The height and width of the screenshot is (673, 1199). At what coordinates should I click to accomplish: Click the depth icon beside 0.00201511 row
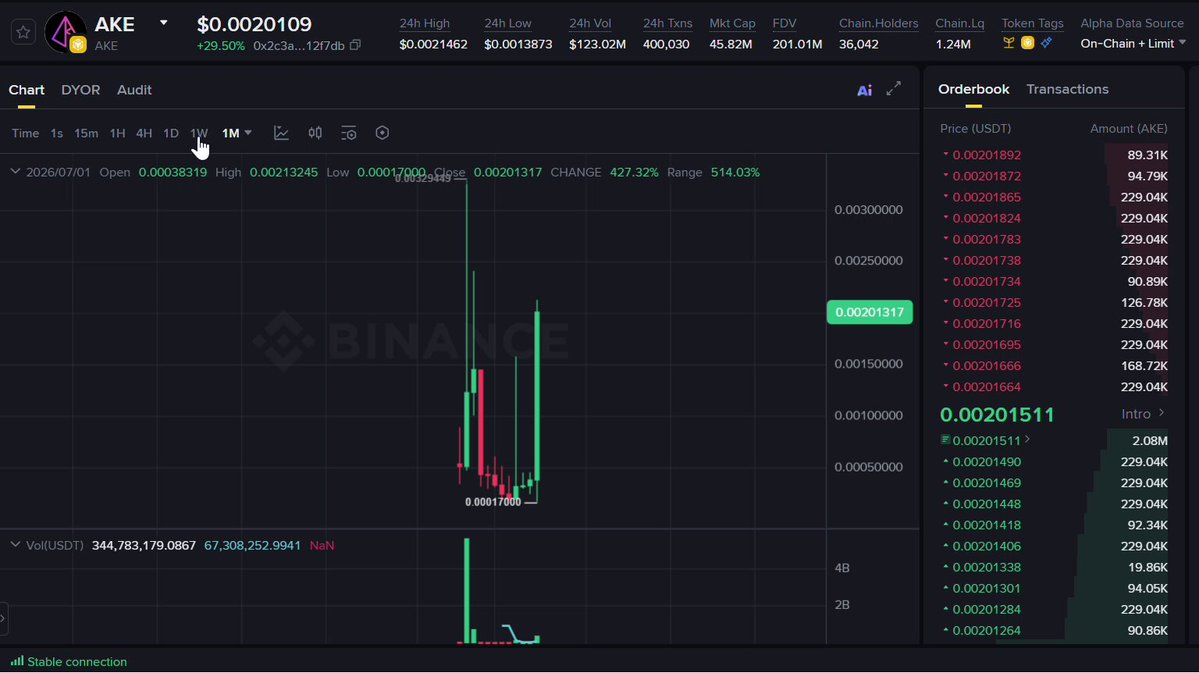[945, 440]
